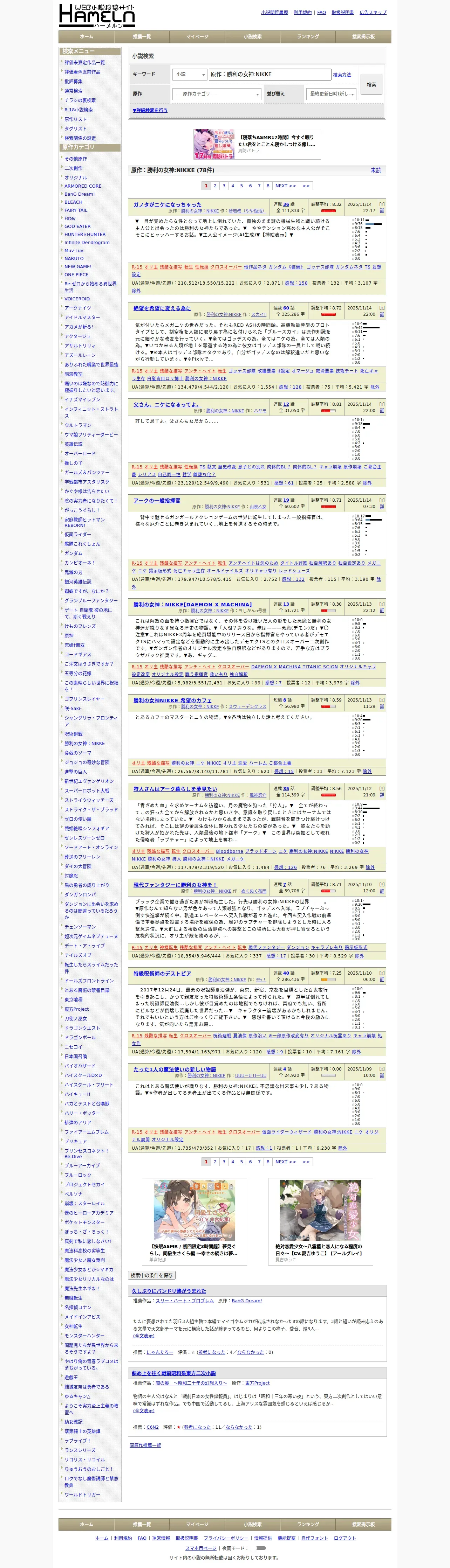Expand the ▼詳細検索を行う advanced search

coord(150,111)
